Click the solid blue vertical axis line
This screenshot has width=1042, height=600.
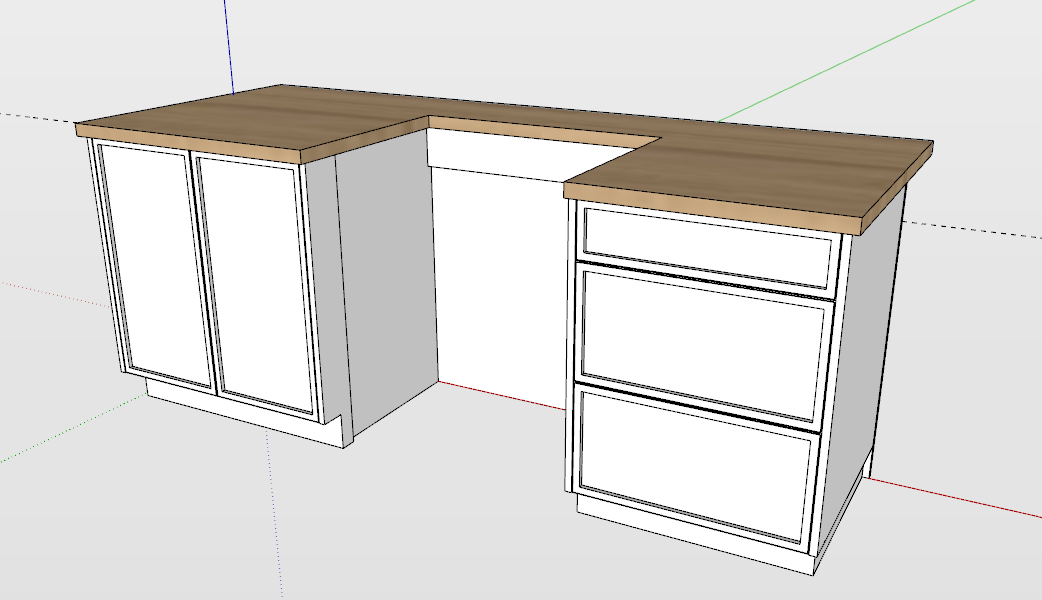[x=229, y=47]
